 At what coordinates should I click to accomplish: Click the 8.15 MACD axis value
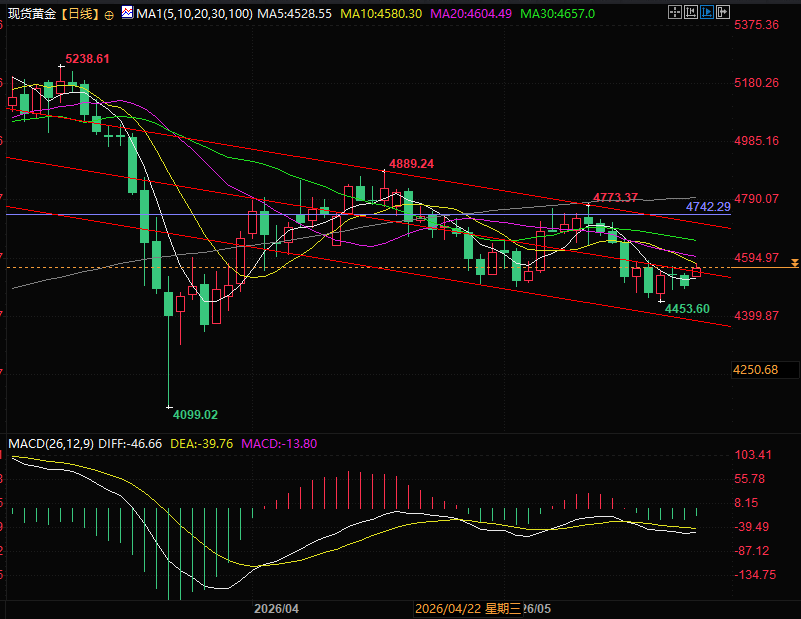pos(746,503)
